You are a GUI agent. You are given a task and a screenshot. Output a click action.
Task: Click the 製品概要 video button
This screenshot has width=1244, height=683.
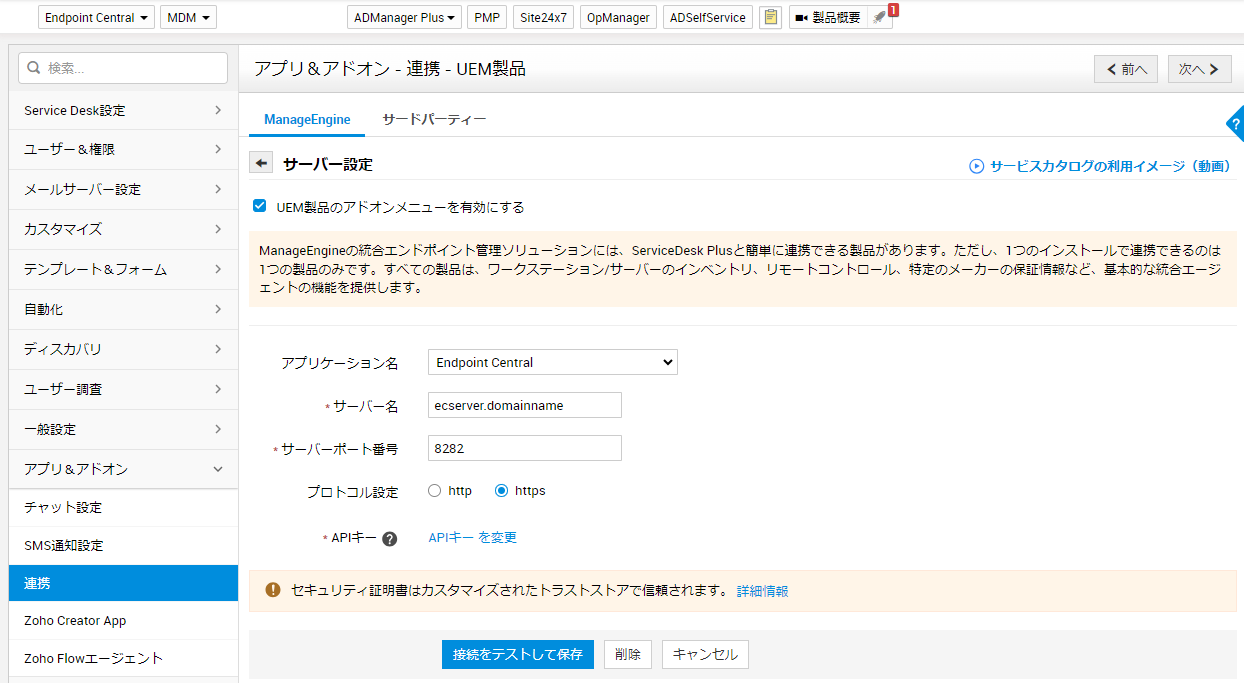tap(828, 18)
